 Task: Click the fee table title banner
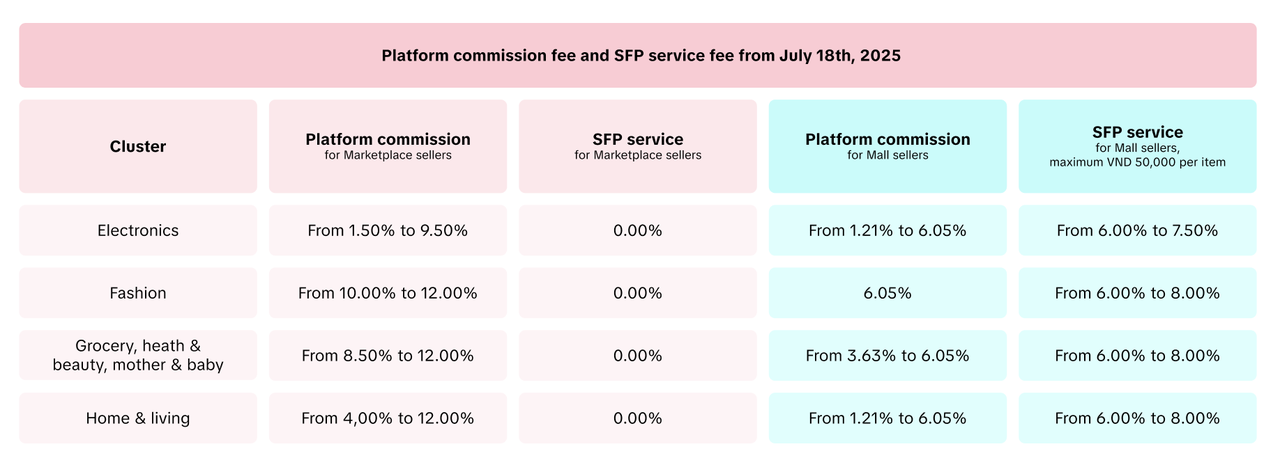coord(640,56)
